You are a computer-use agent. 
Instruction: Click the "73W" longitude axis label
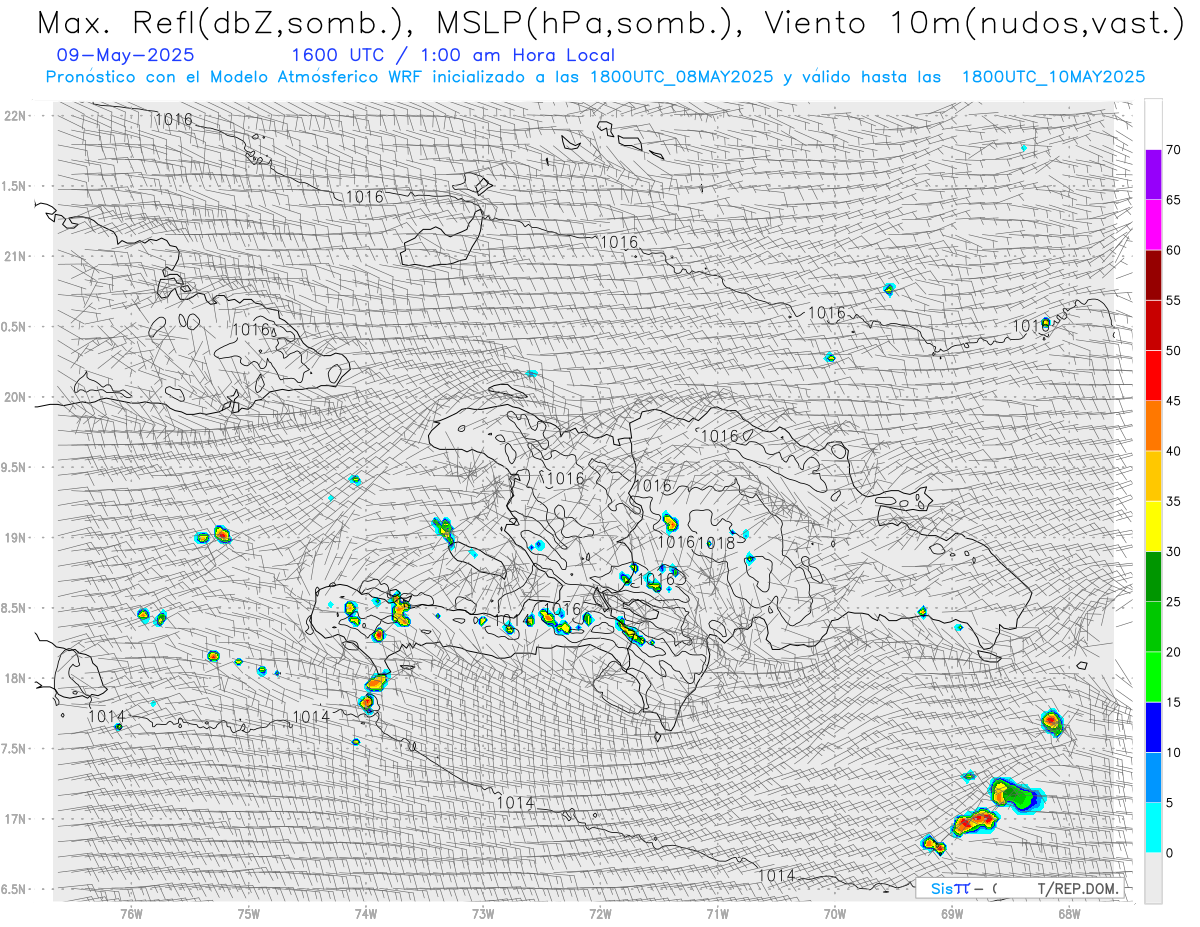point(483,913)
